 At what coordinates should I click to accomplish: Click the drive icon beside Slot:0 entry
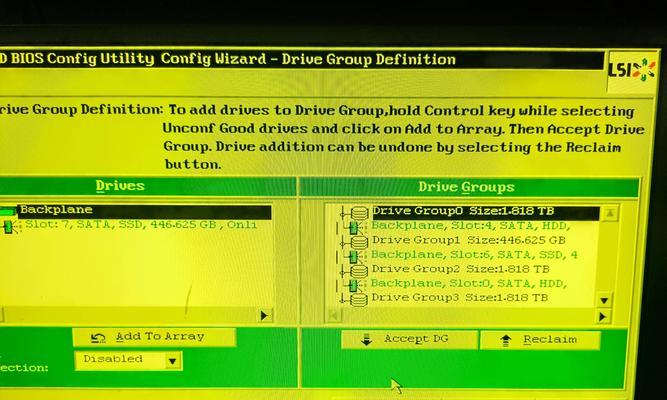353,285
